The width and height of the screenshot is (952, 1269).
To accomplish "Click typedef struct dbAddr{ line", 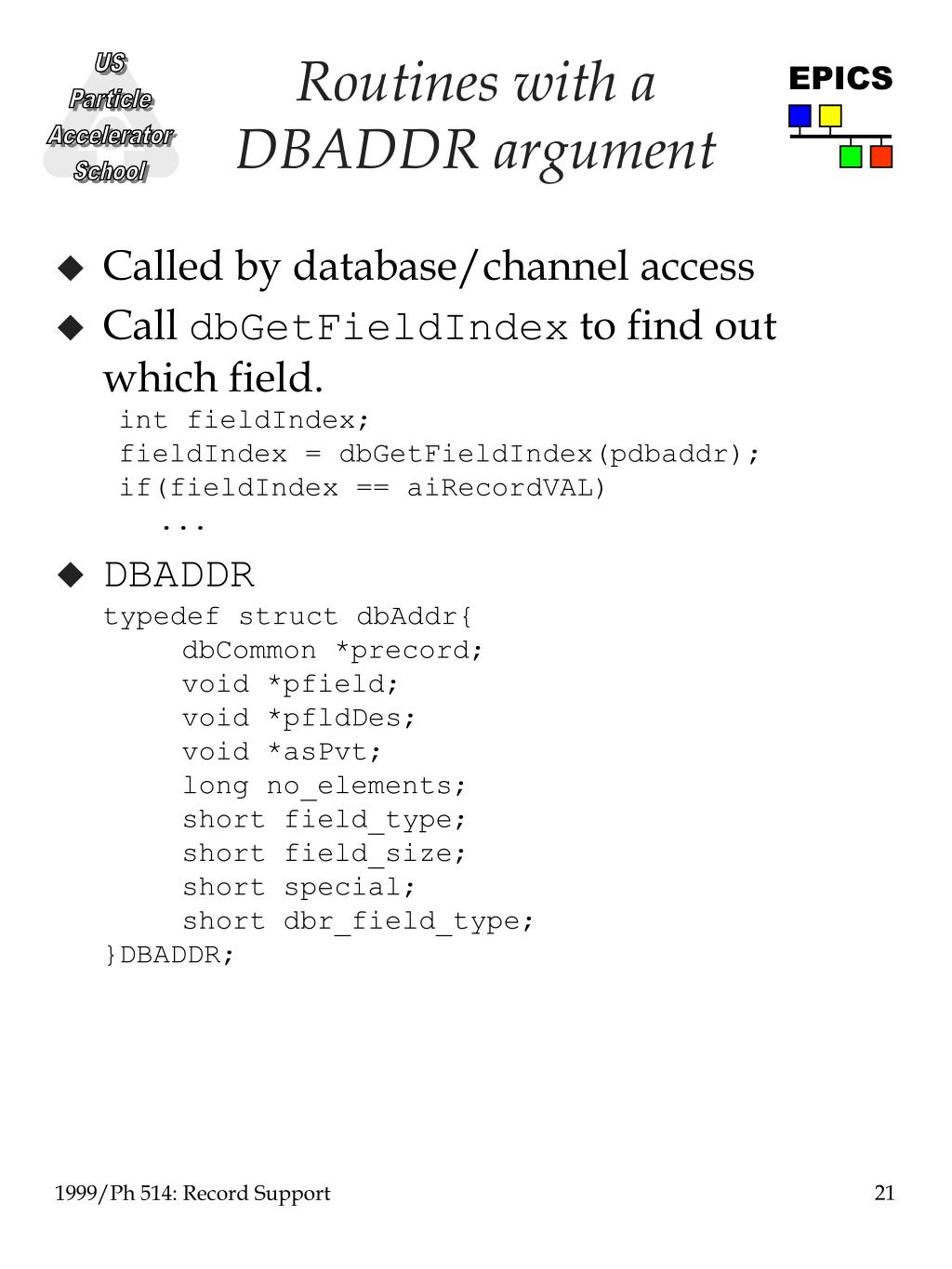I will click(288, 617).
